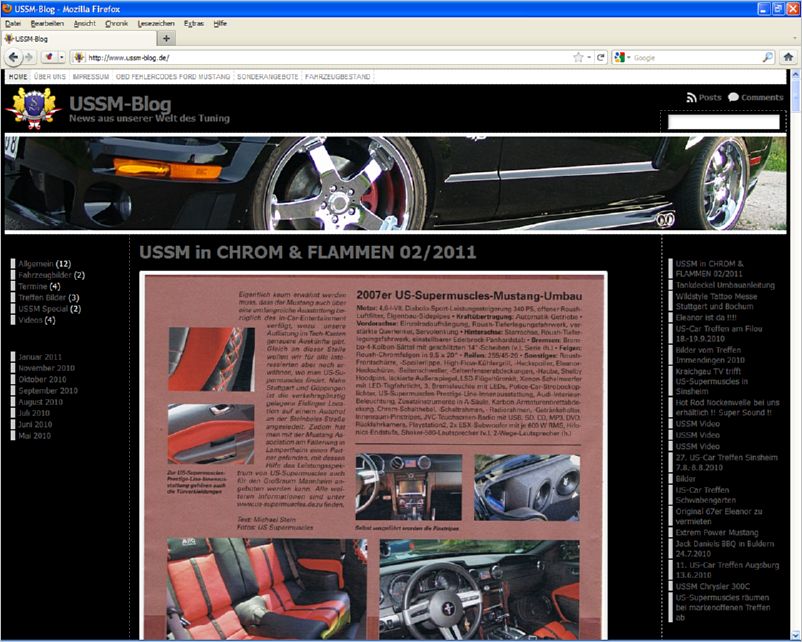Go back with the browser Back arrow
This screenshot has width=802, height=642.
(14, 57)
